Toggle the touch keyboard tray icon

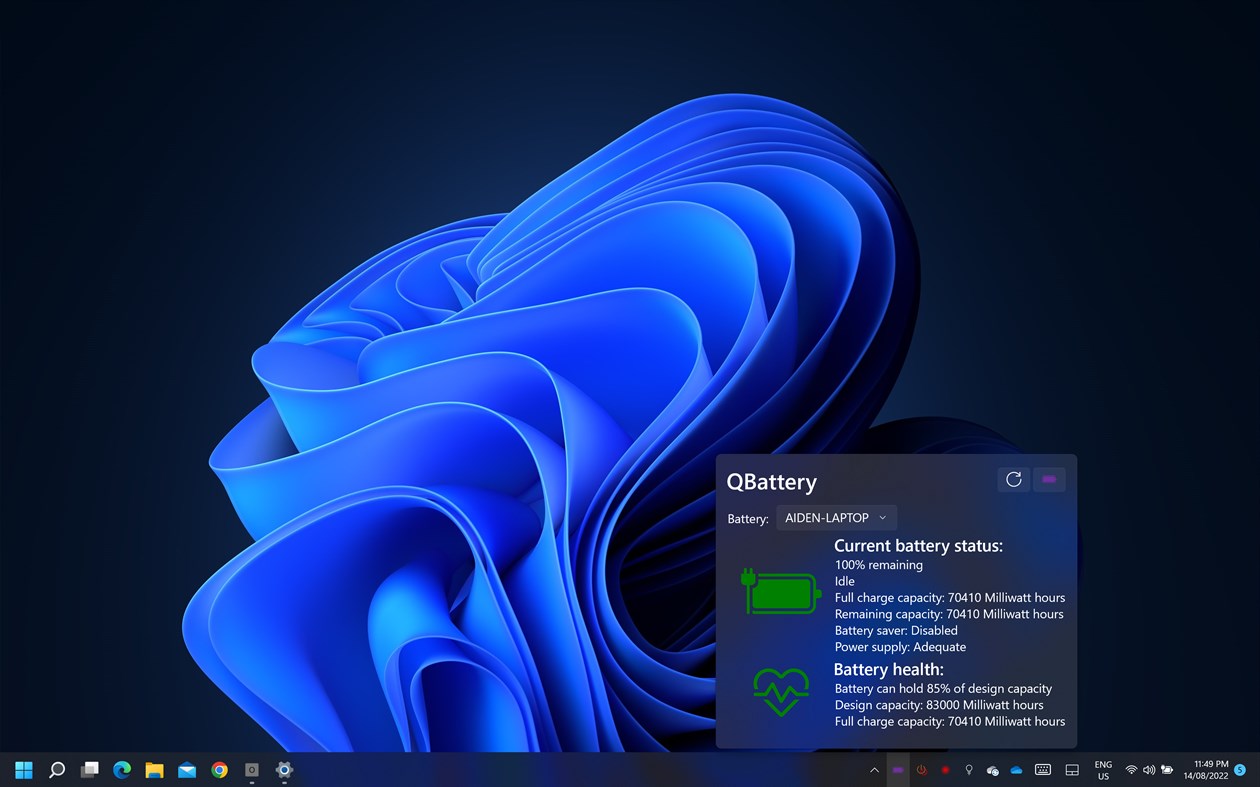(x=1043, y=770)
